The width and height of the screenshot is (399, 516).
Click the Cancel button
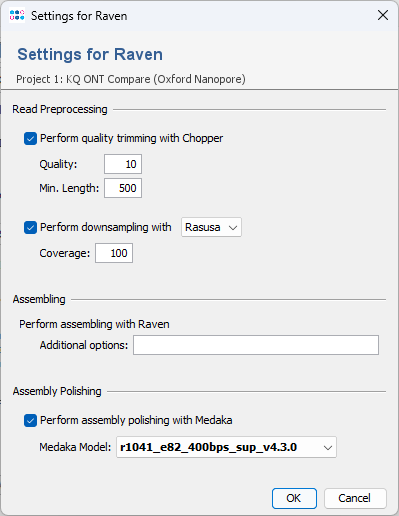click(355, 498)
